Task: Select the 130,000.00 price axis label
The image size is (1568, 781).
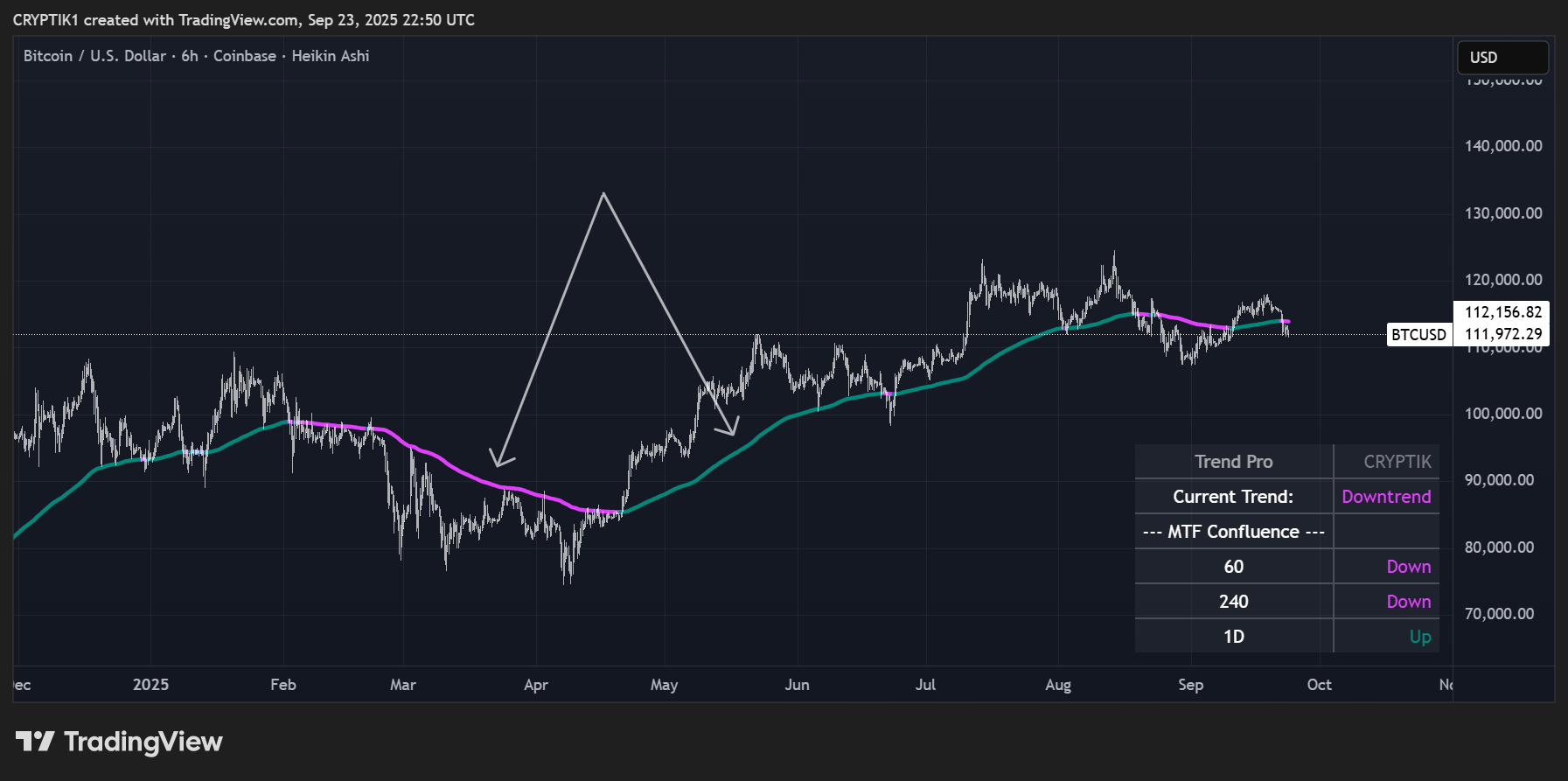Action: click(1503, 213)
